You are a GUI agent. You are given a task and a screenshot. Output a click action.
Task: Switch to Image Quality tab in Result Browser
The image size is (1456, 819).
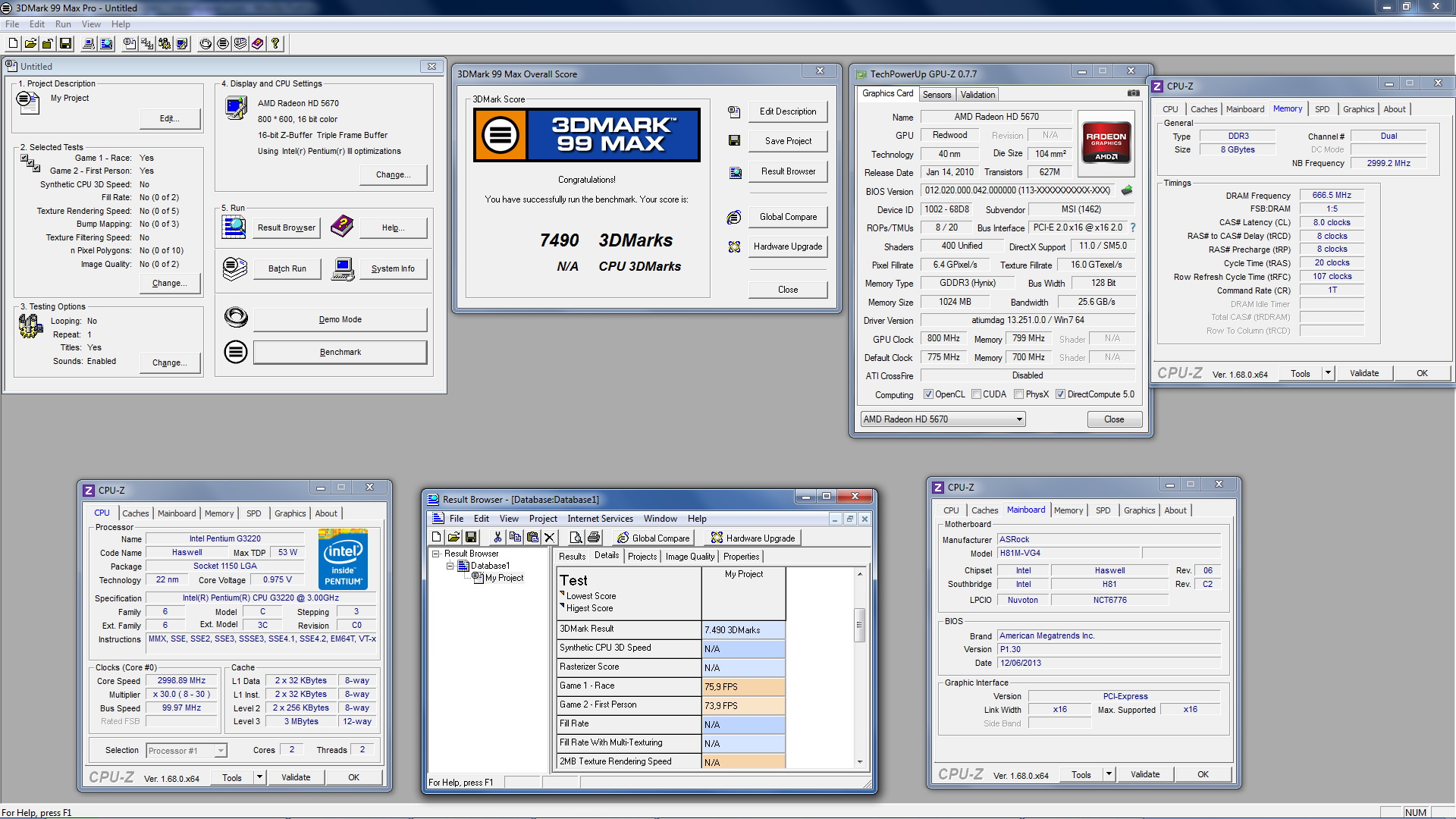point(689,557)
